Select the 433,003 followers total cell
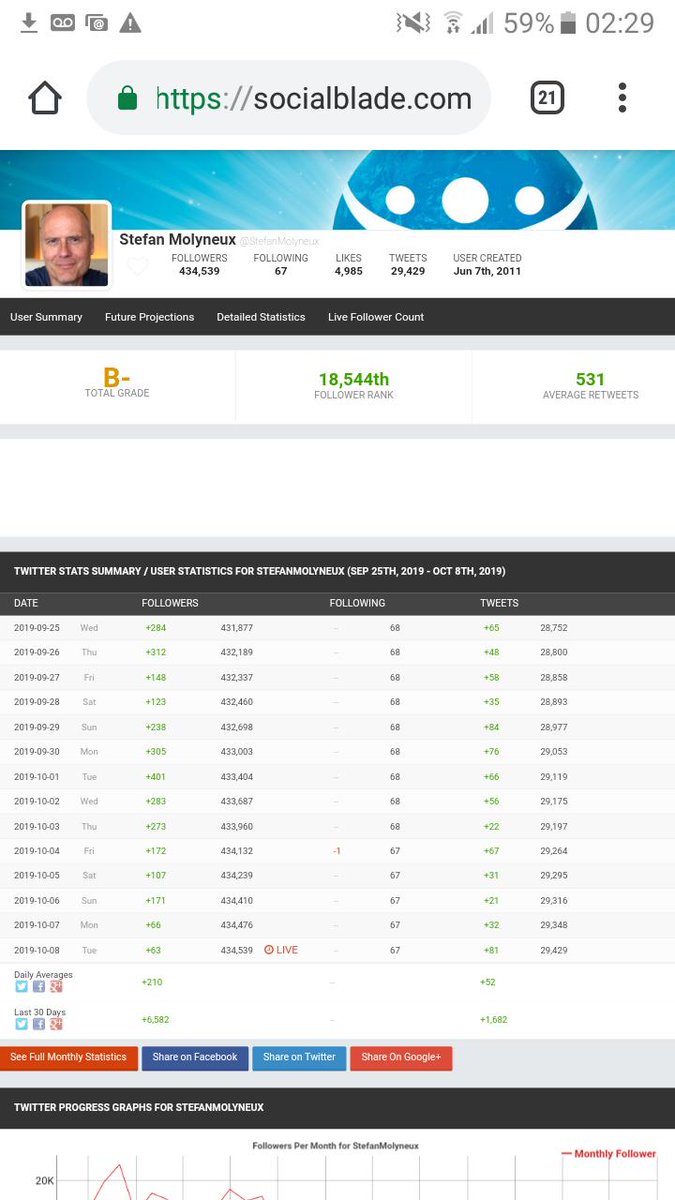 click(237, 752)
